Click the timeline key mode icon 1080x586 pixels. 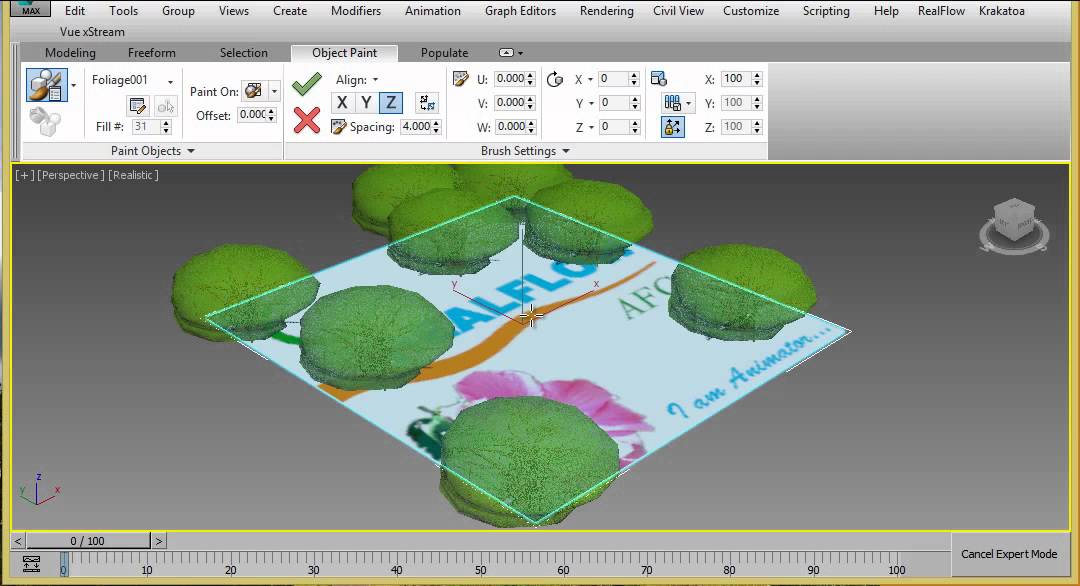coord(32,563)
